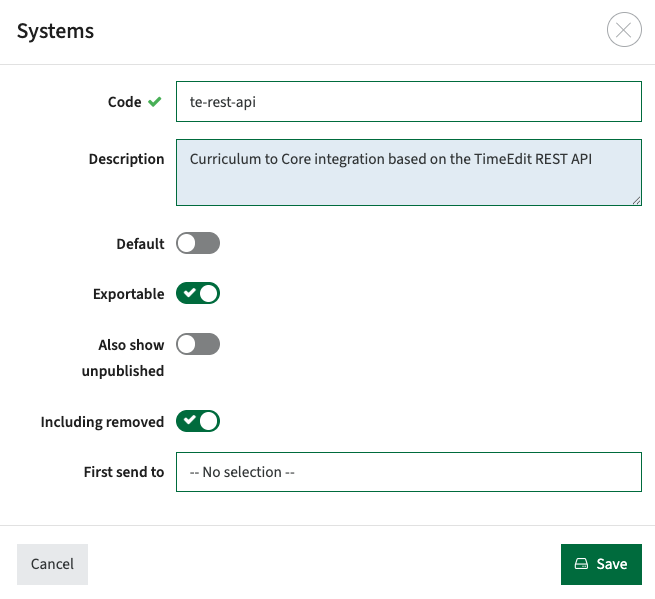The height and width of the screenshot is (599, 655).
Task: Close the Systems dialog with the X icon
Action: click(624, 30)
